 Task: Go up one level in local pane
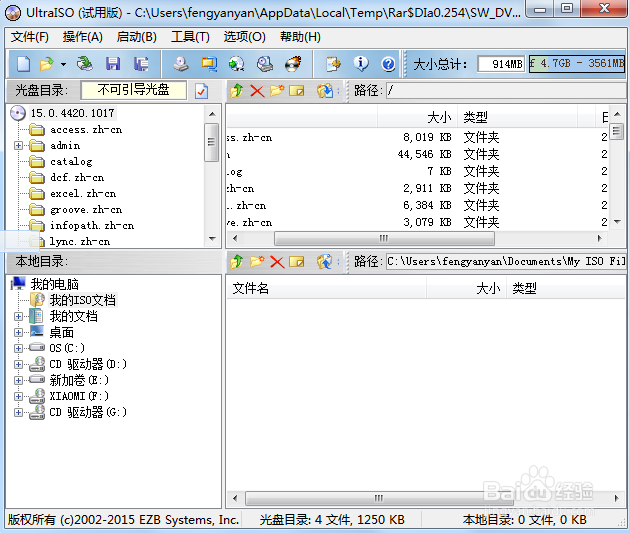pyautogui.click(x=237, y=262)
